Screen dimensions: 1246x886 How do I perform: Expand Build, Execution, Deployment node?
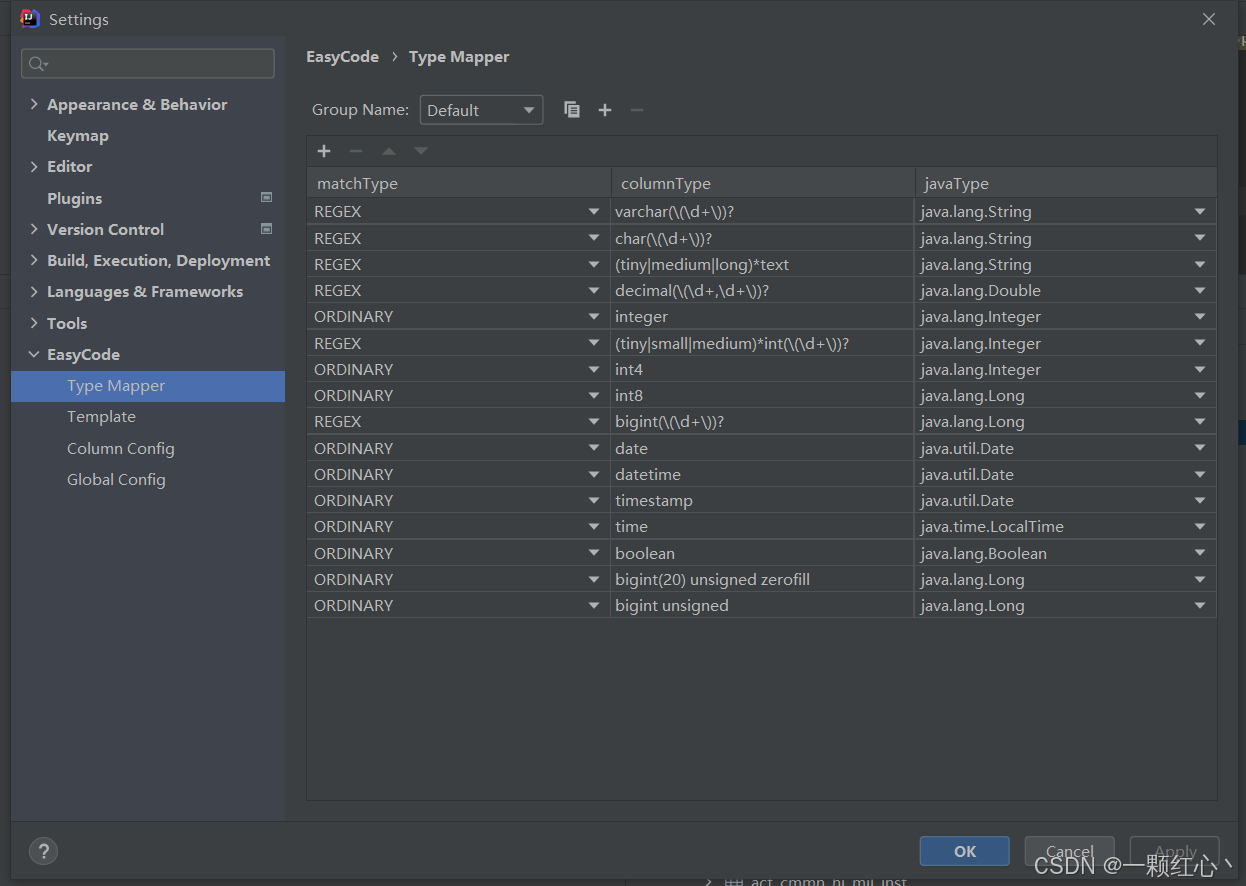(x=35, y=260)
